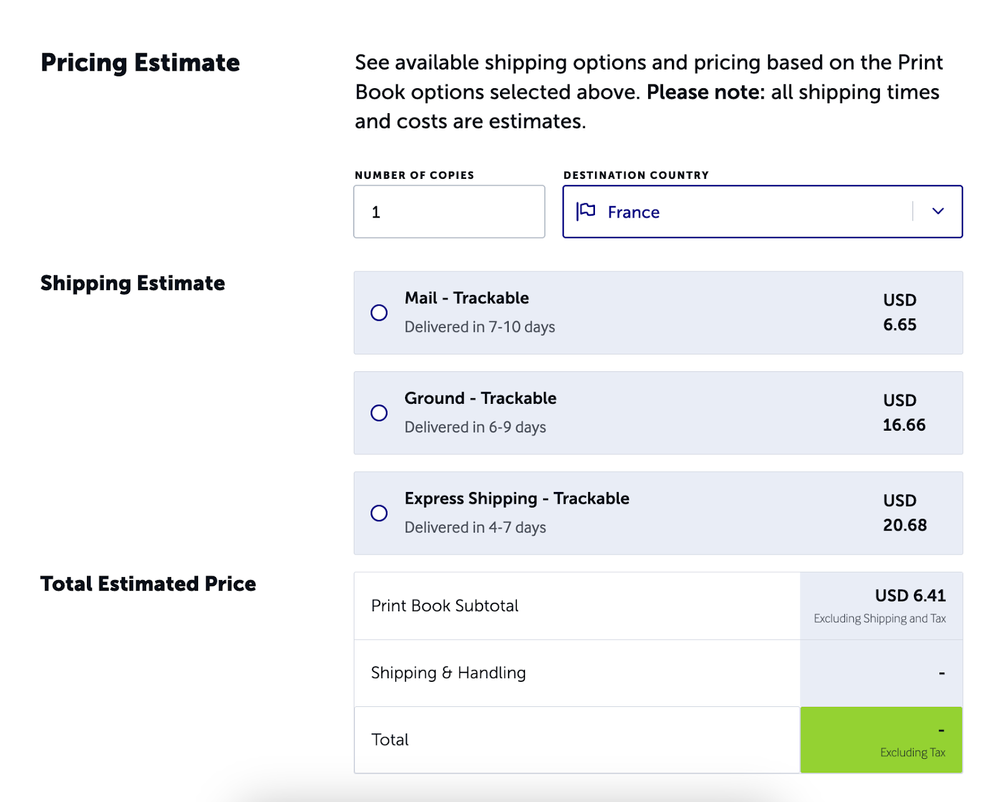This screenshot has width=1000, height=802.
Task: Select Express Shipping - Trackable option
Action: coord(378,512)
